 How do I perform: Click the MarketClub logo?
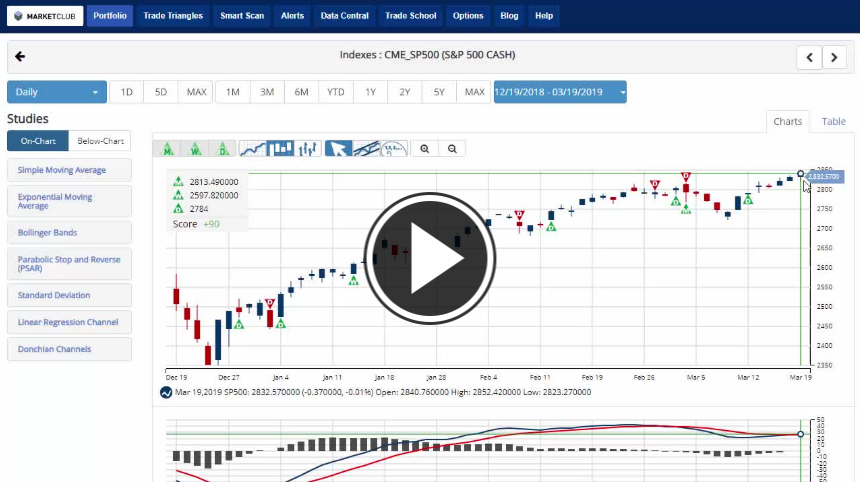45,16
